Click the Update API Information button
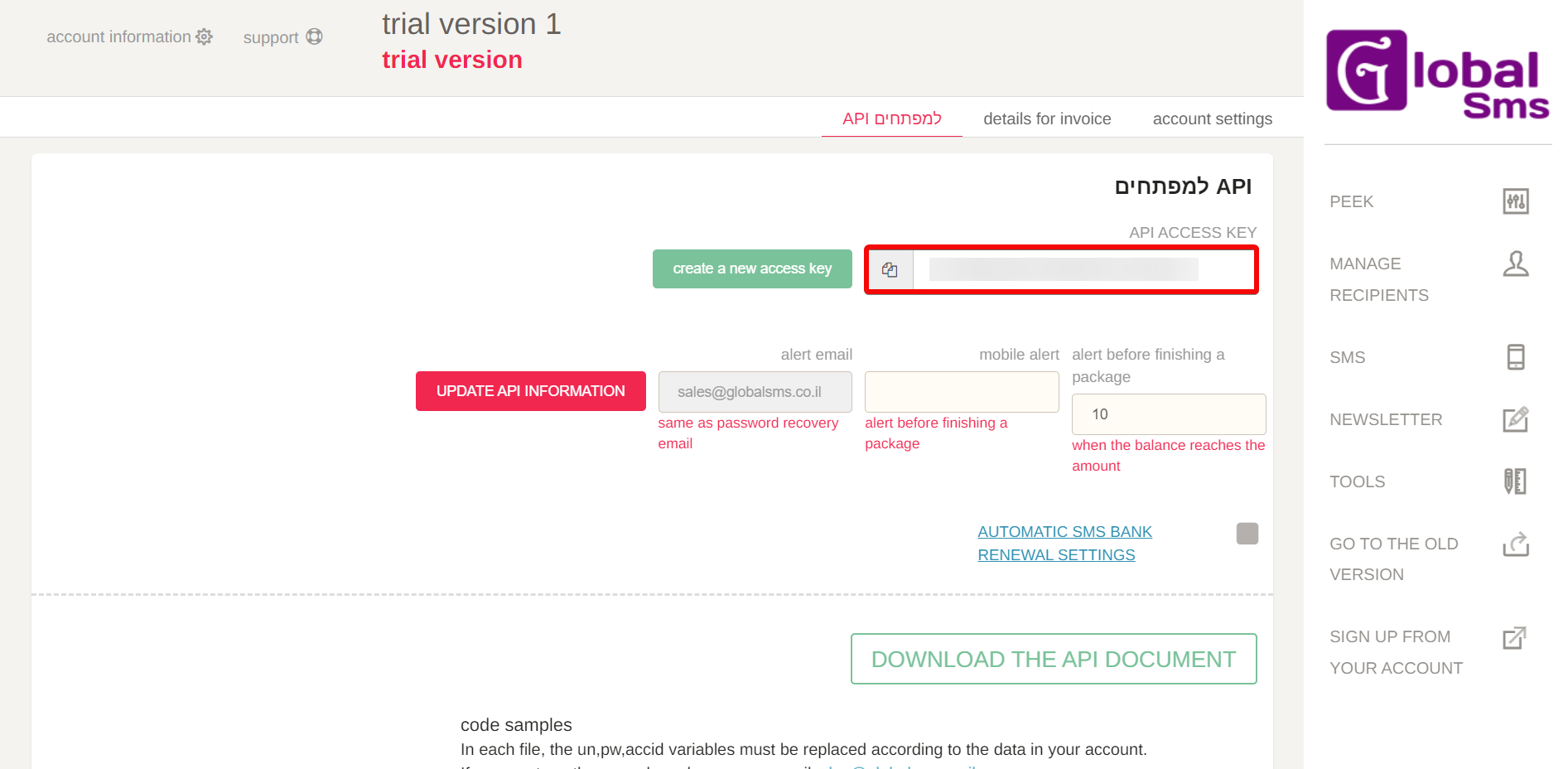 [x=530, y=391]
